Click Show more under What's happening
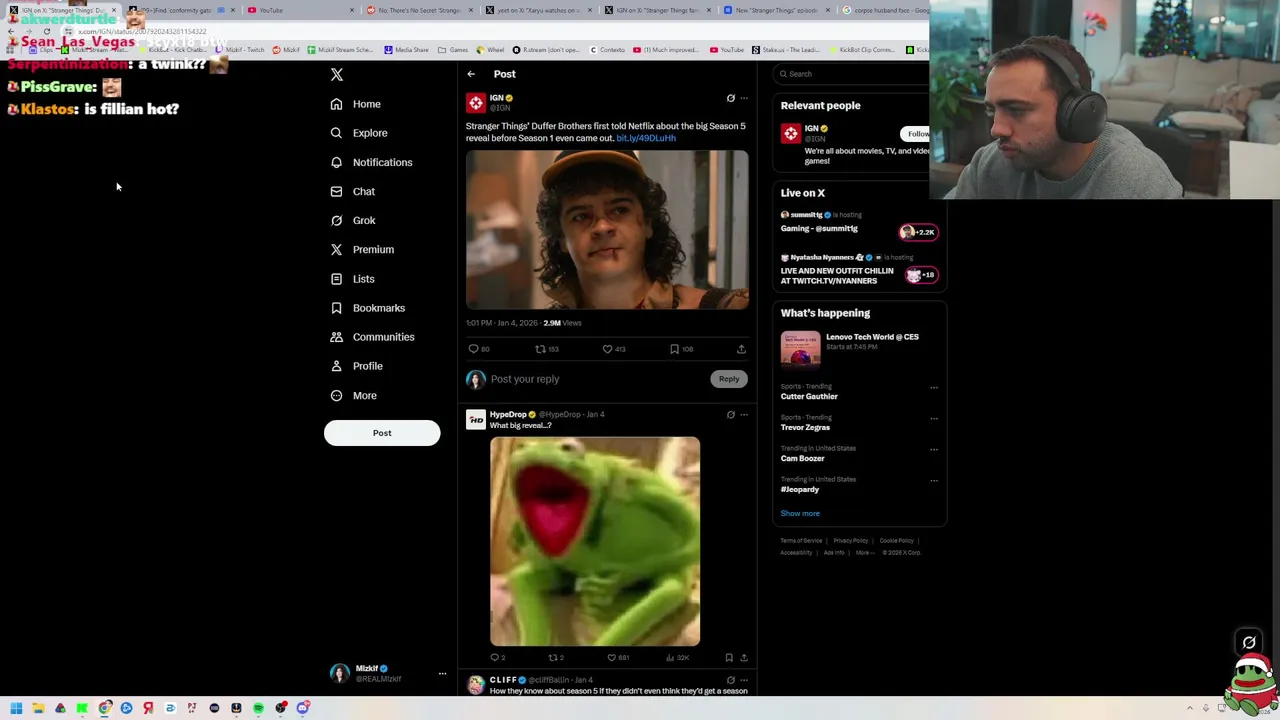The width and height of the screenshot is (1280, 720). pyautogui.click(x=800, y=514)
